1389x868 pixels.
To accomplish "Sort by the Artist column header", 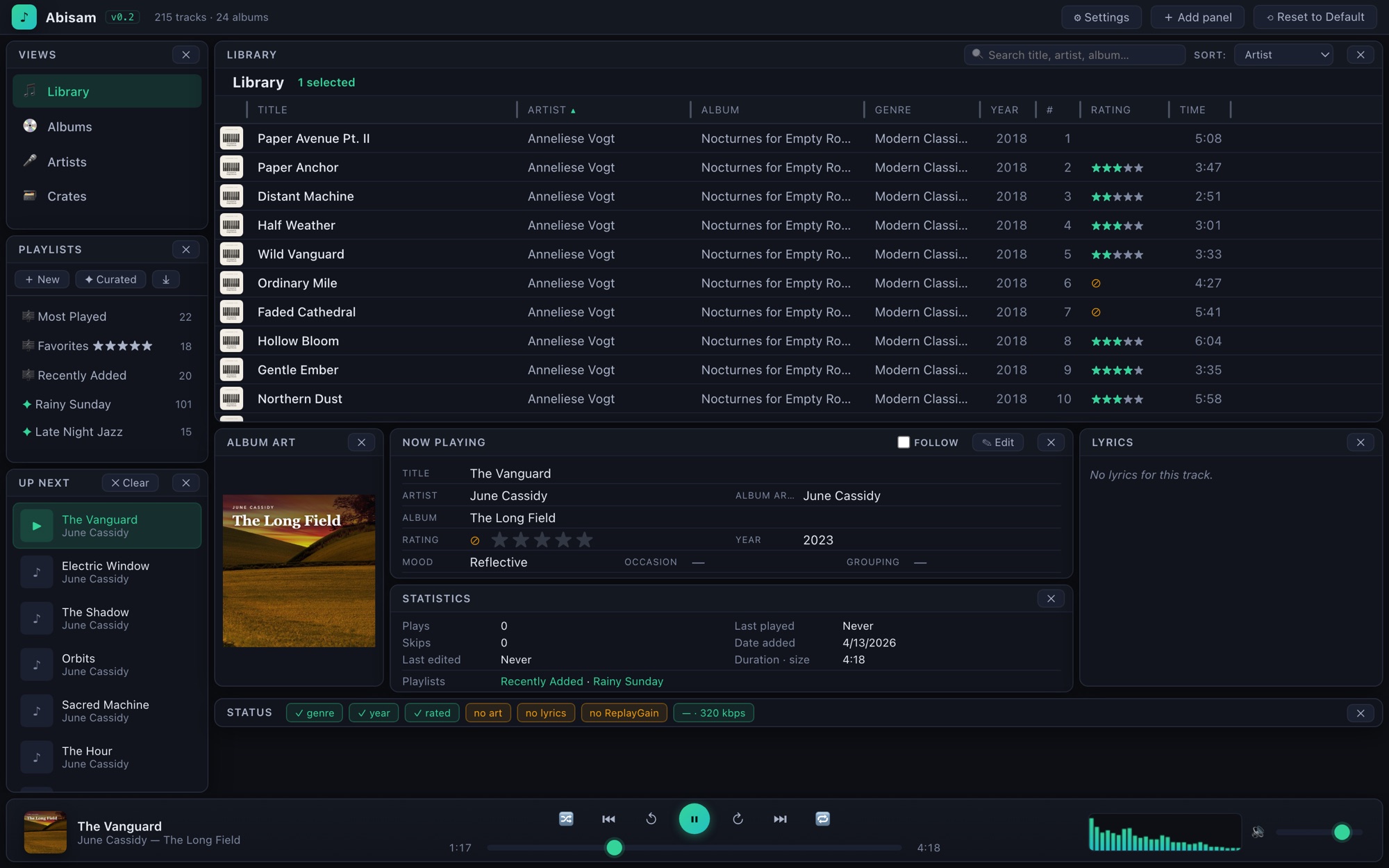I will [x=551, y=110].
